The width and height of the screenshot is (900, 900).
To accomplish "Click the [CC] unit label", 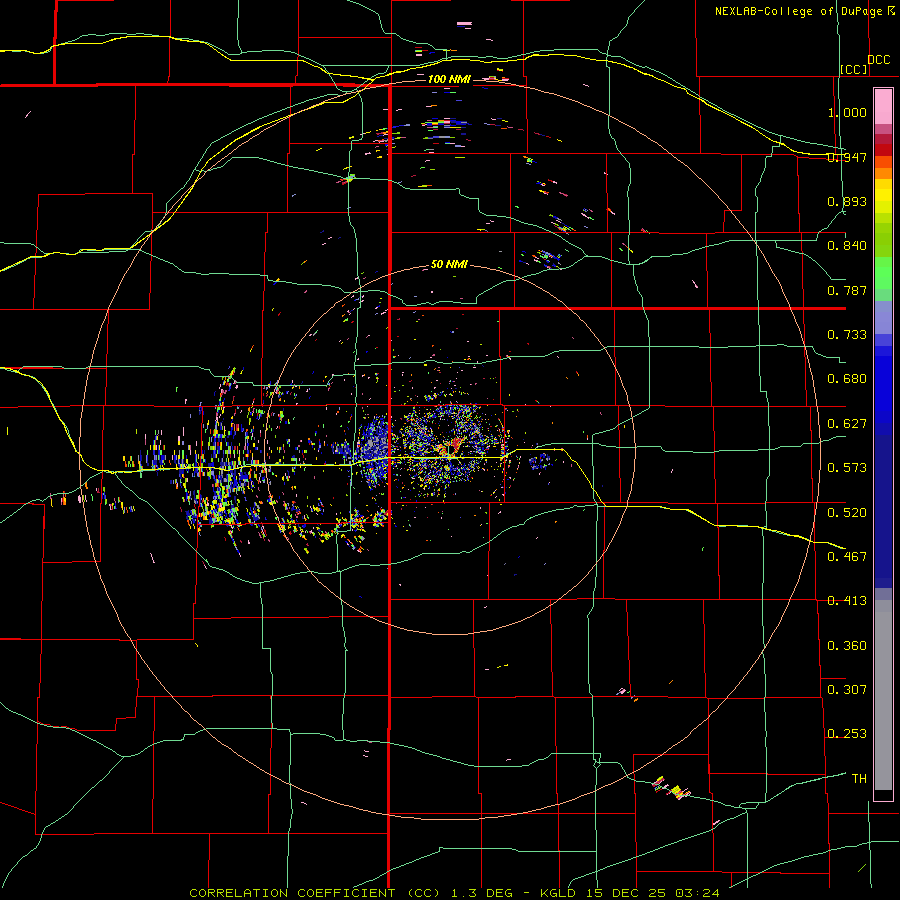I will coord(854,69).
